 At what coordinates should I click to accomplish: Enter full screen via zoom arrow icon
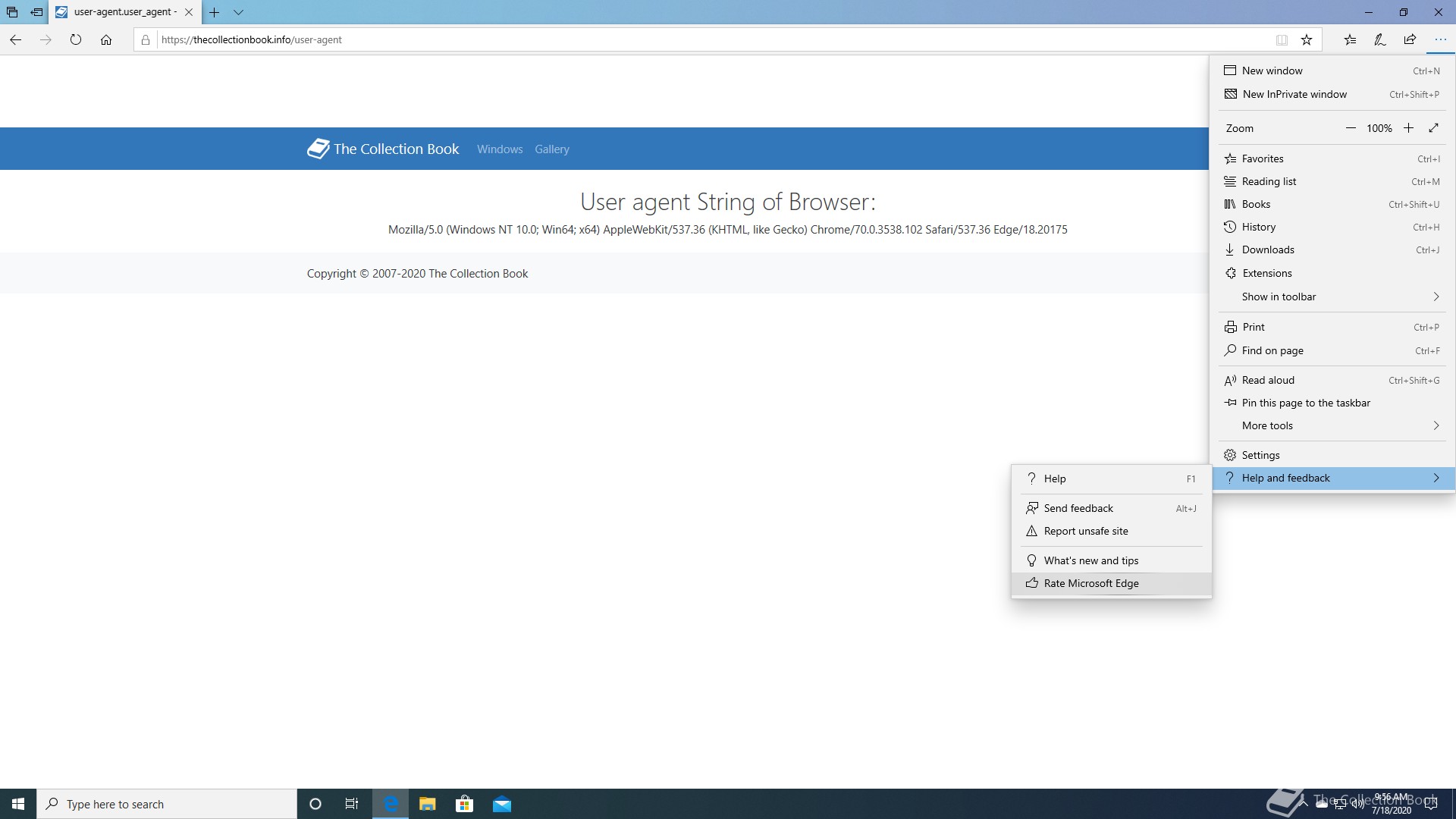coord(1433,128)
